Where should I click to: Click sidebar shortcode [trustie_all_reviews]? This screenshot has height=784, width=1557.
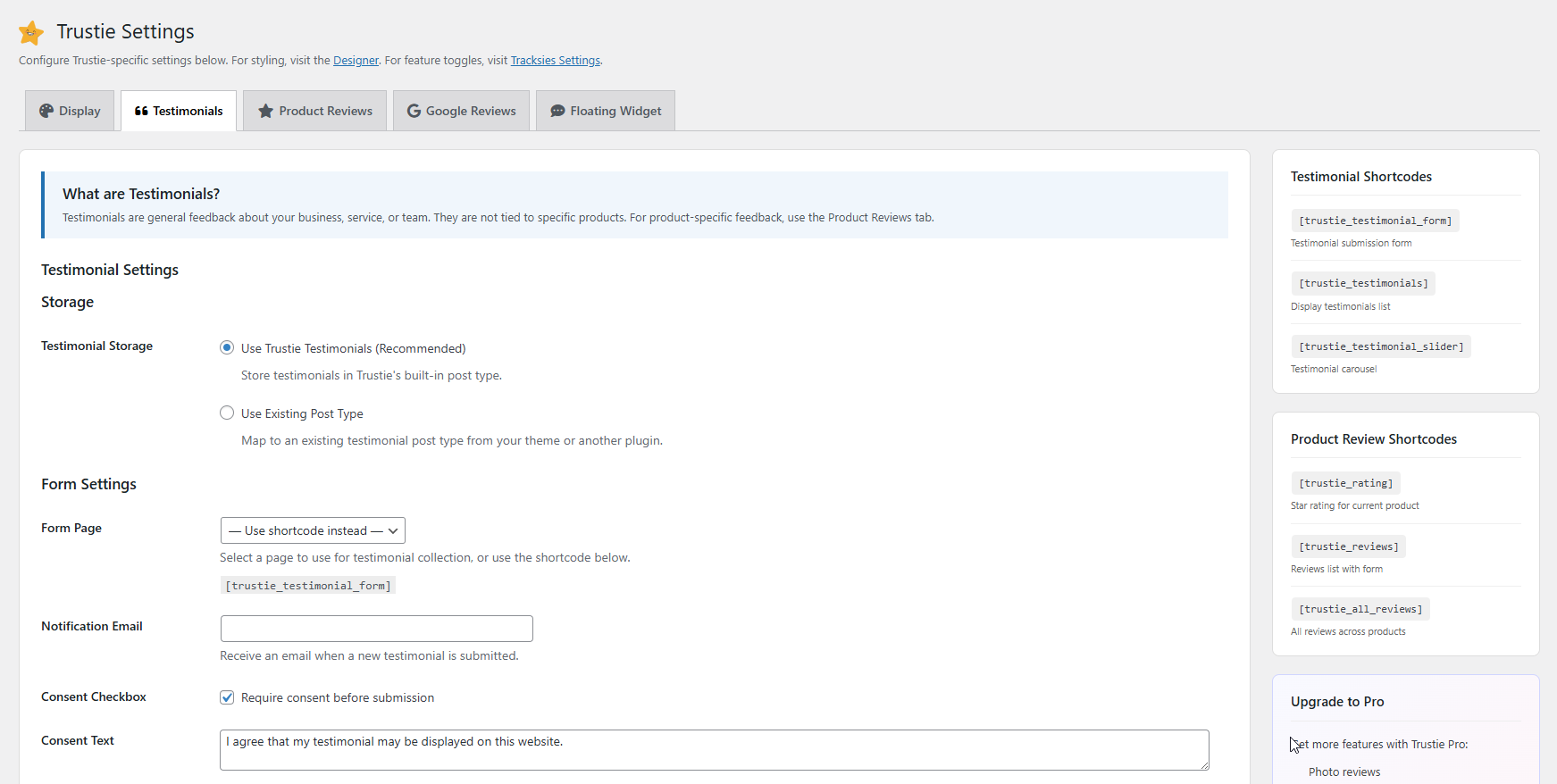point(1360,609)
